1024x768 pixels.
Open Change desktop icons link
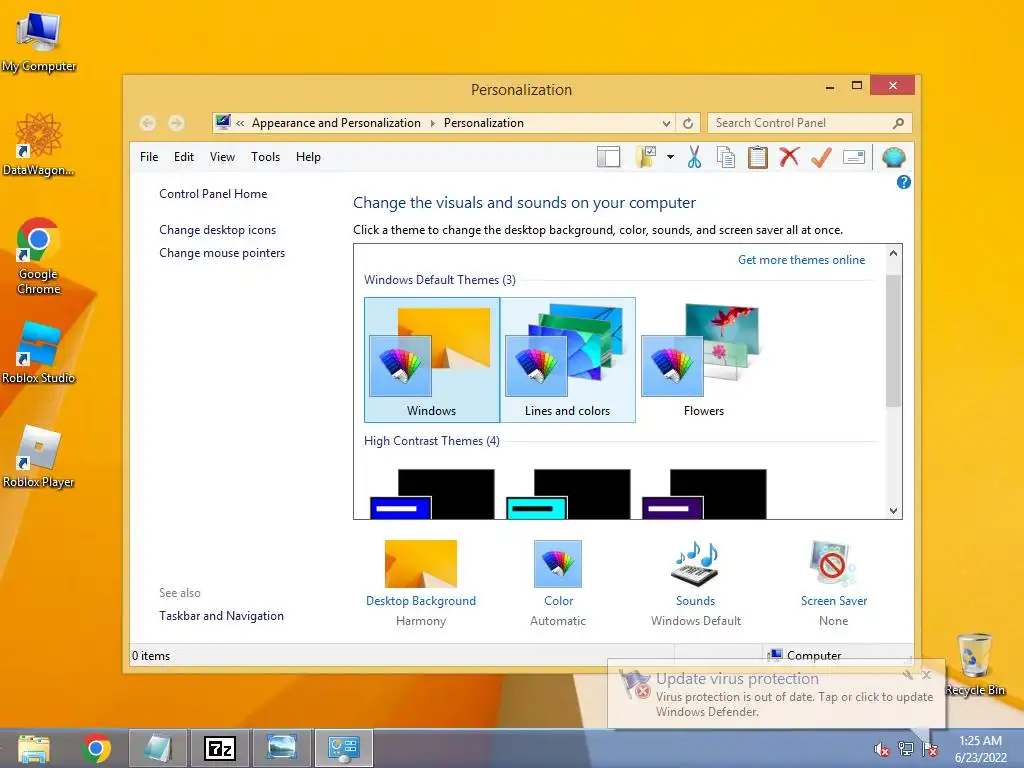click(x=217, y=230)
